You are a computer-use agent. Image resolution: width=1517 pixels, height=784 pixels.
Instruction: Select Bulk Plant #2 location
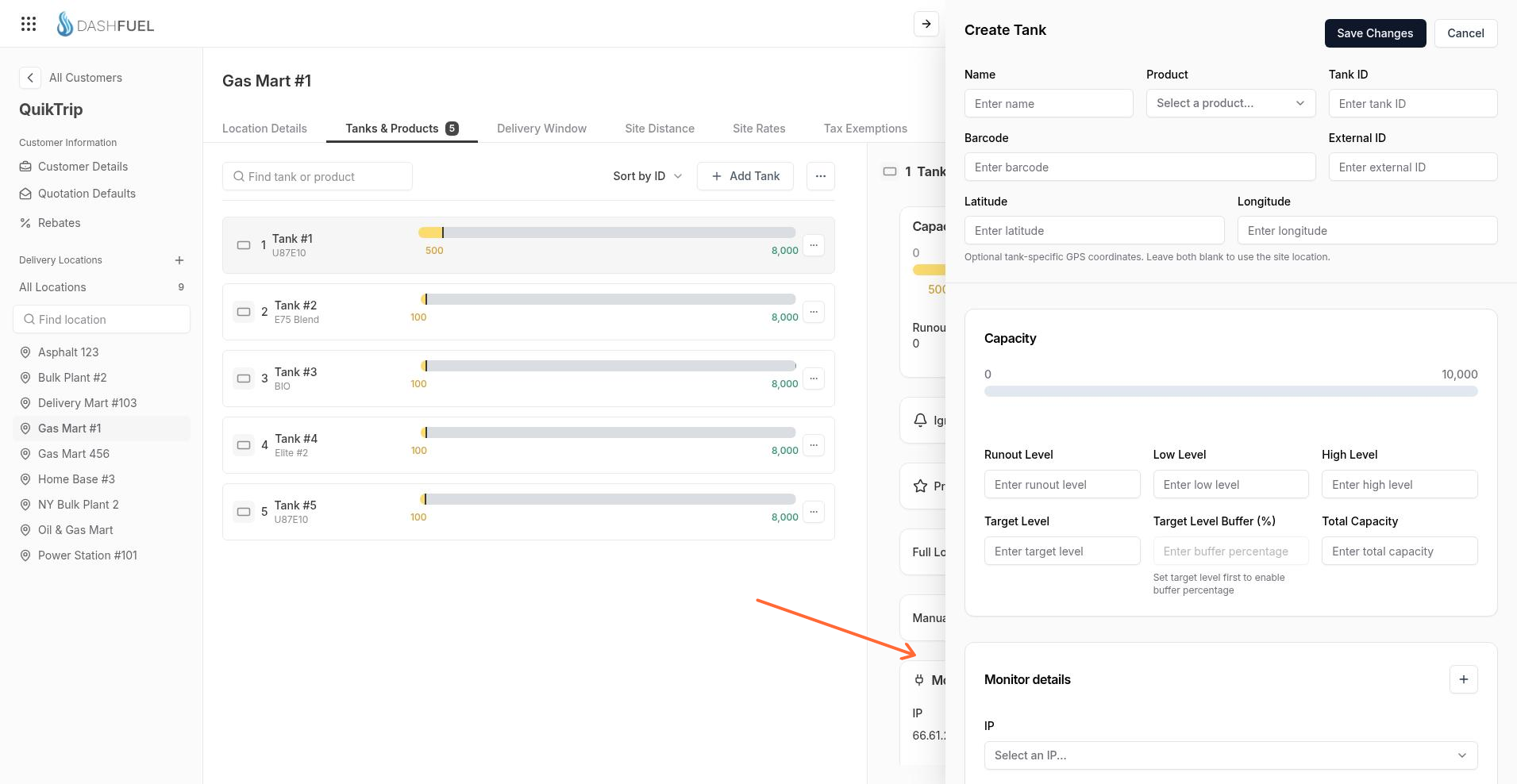tap(102, 378)
